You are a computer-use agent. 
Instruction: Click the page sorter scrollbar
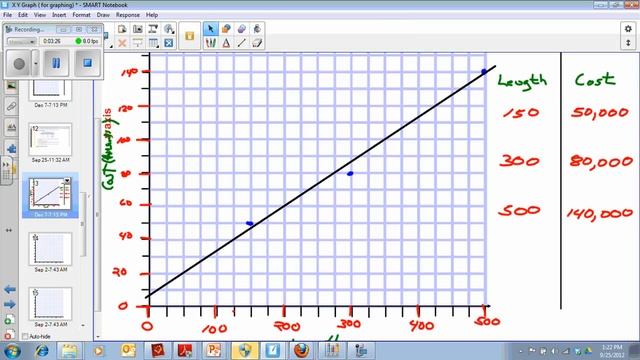(83, 224)
